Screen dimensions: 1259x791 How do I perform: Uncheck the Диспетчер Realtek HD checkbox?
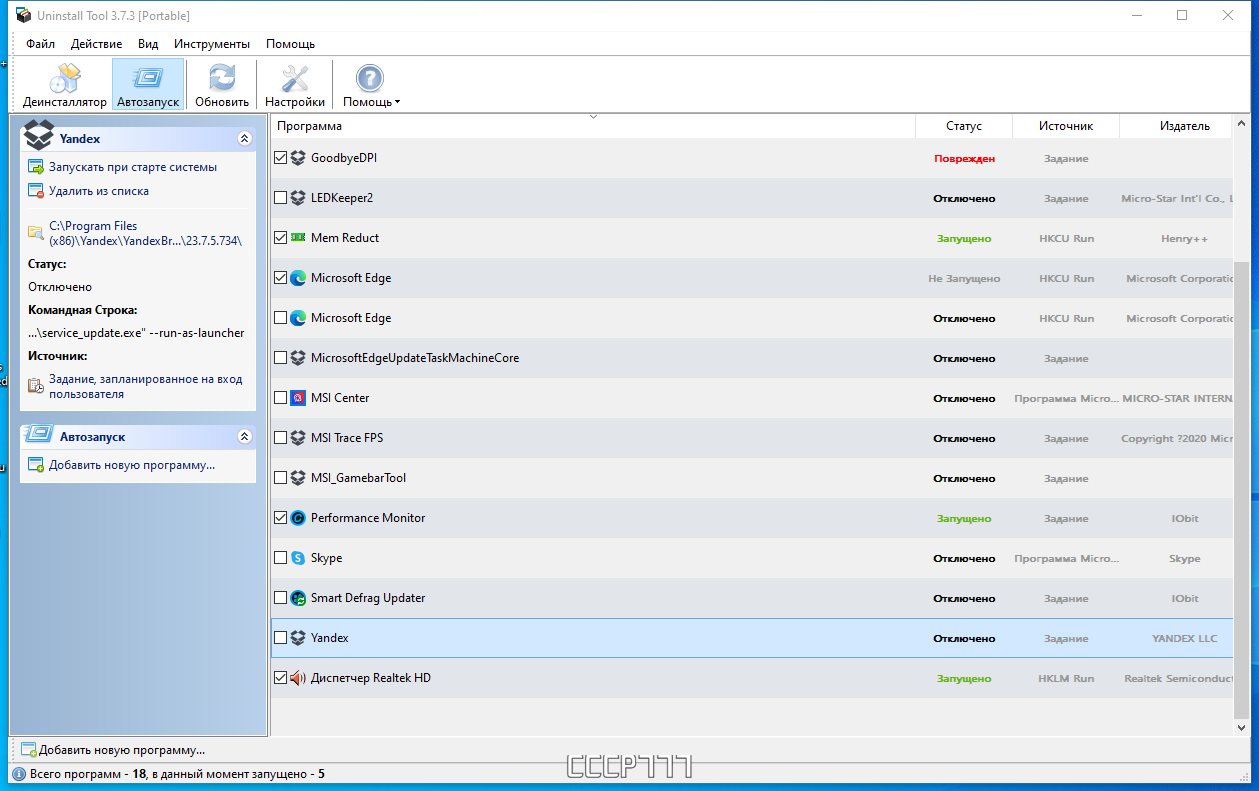click(280, 678)
